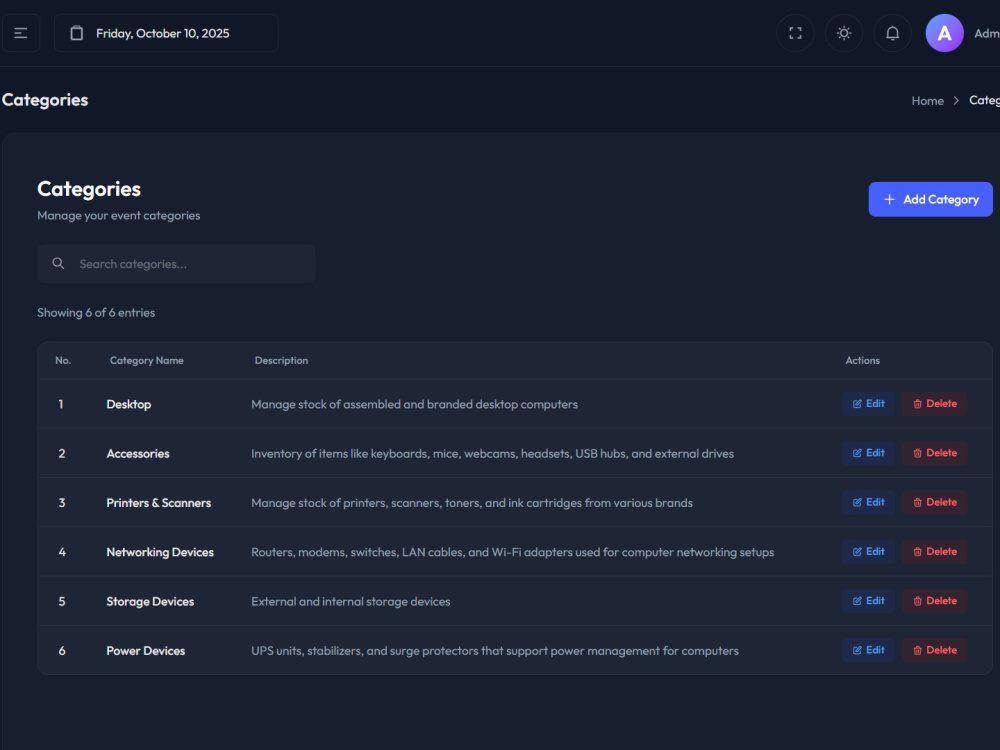Switch theme with the sun icon
This screenshot has width=1000, height=750.
(844, 33)
